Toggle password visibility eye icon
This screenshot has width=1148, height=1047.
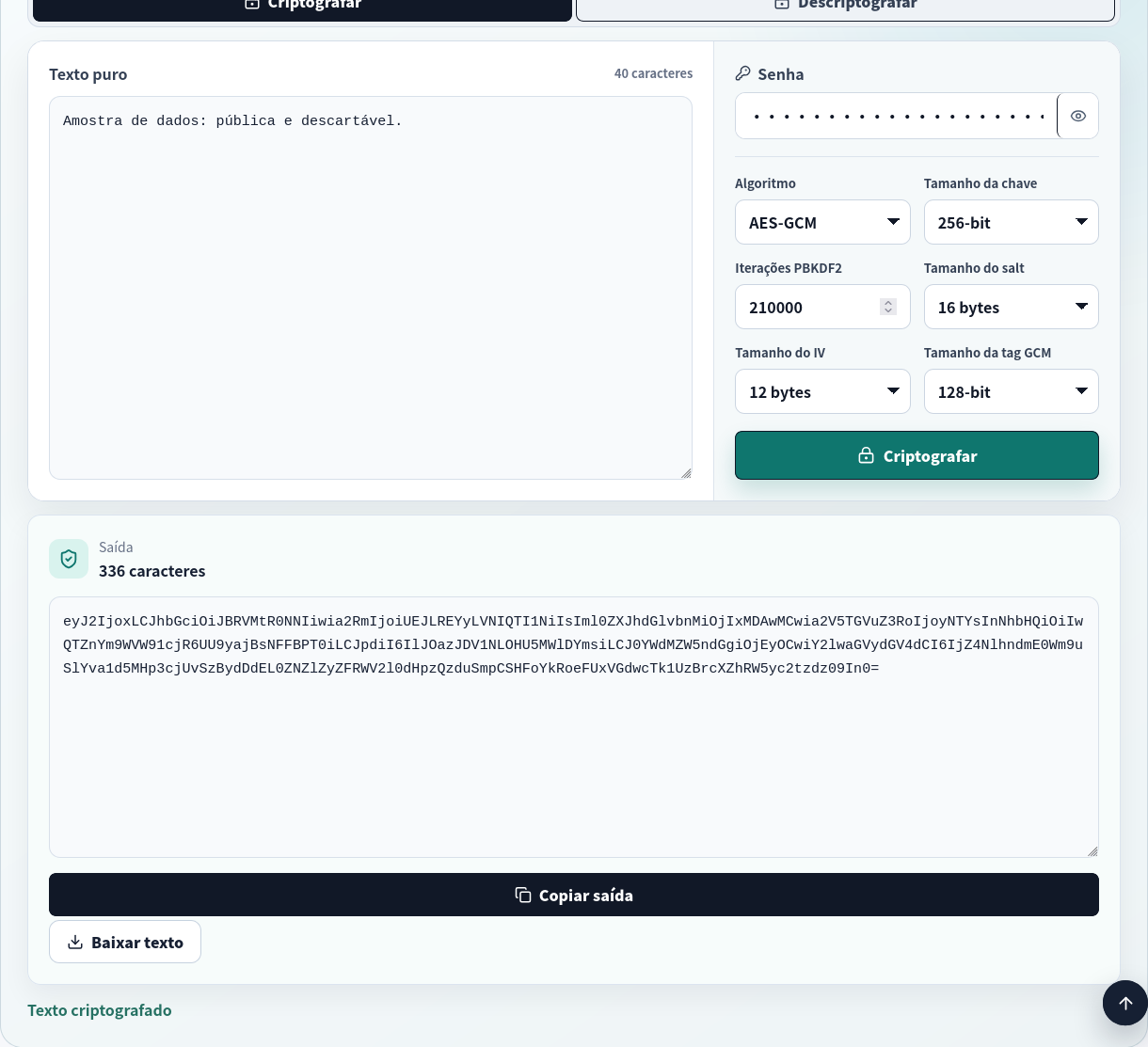pos(1078,117)
